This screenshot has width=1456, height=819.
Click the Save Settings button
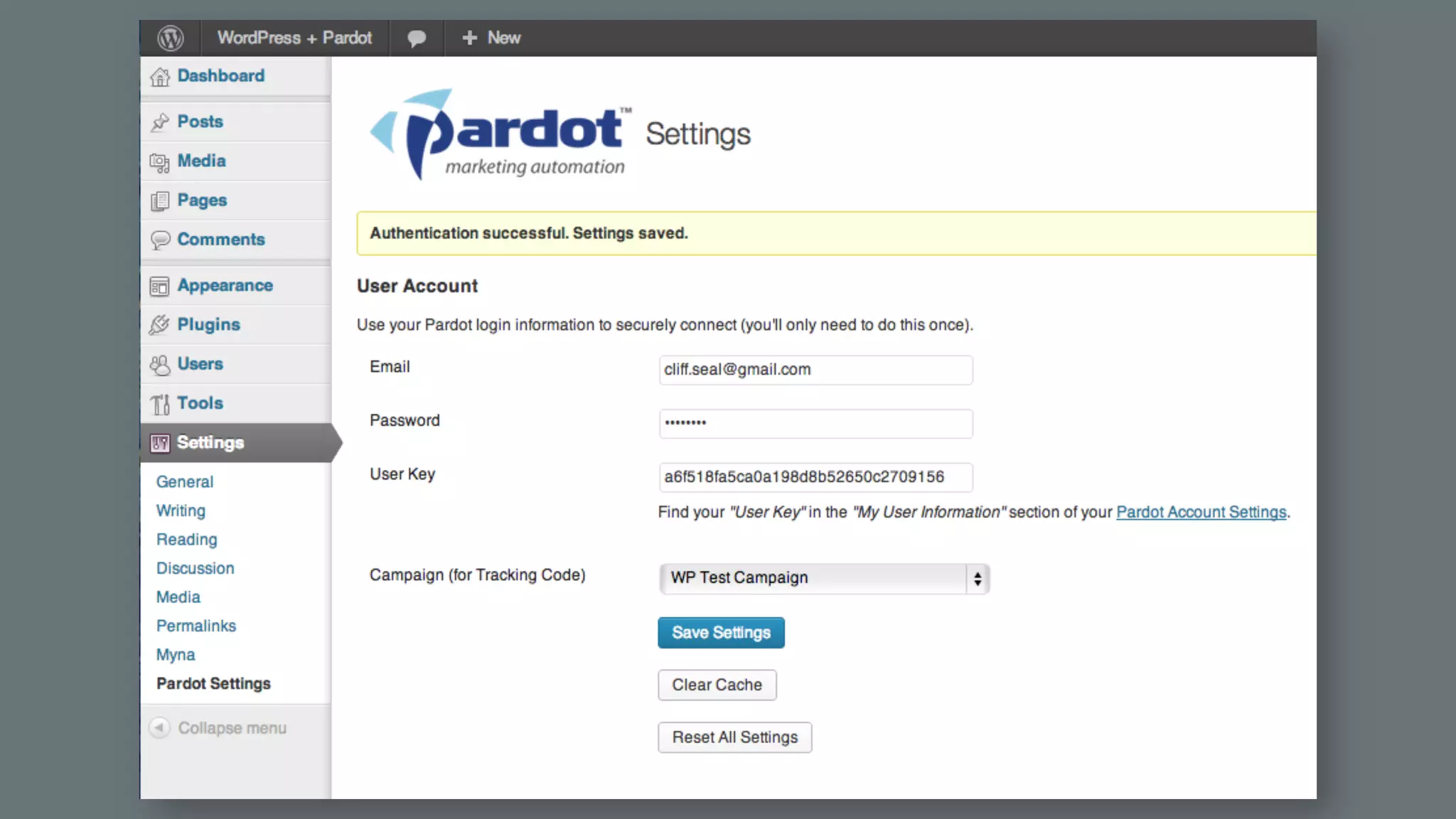coord(721,633)
